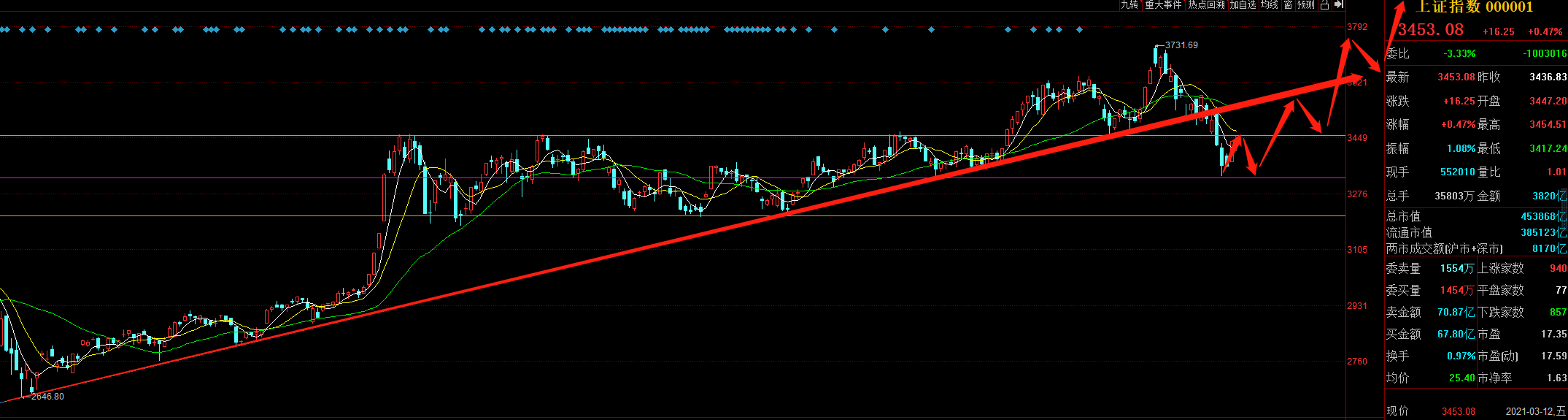Click the 最低 3417.24 value
1568x420 pixels.
click(x=1548, y=148)
